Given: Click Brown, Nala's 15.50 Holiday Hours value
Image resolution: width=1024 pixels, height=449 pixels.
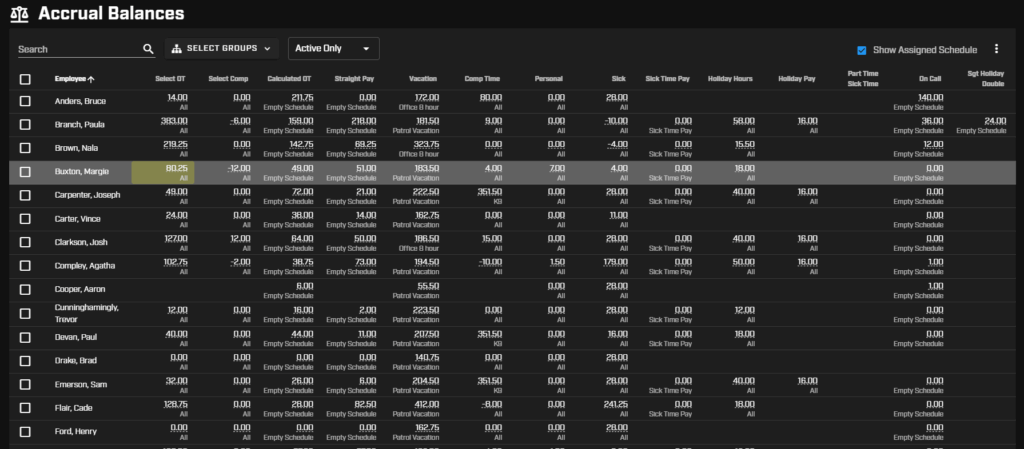Looking at the screenshot, I should pyautogui.click(x=744, y=144).
